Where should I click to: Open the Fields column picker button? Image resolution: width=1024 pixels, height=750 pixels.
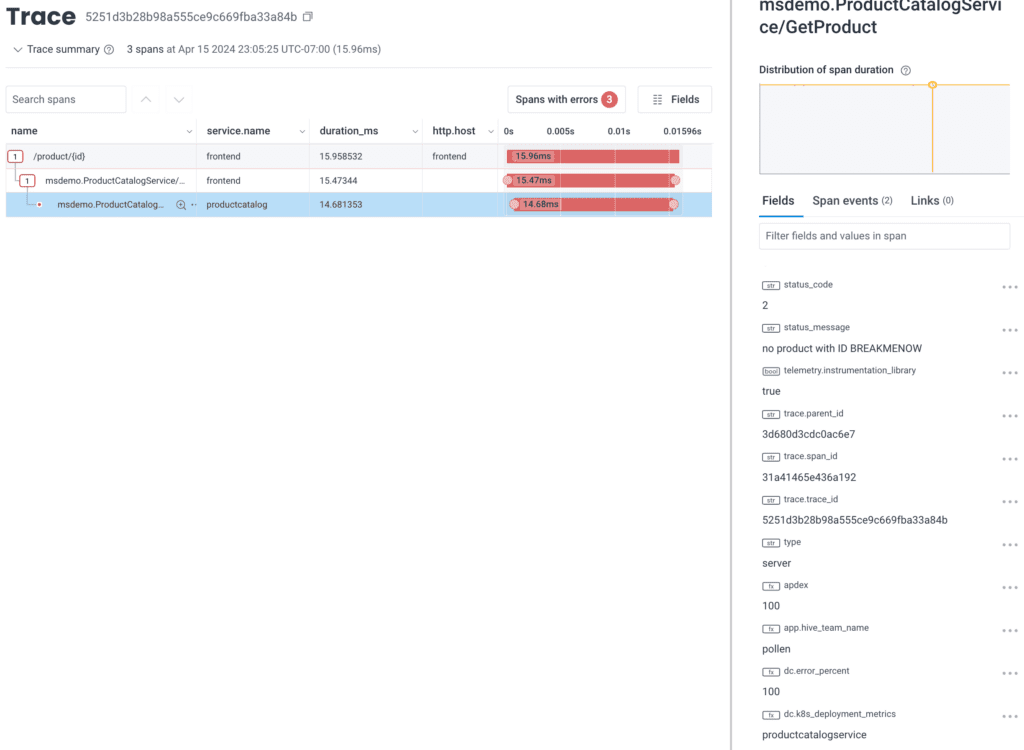675,100
